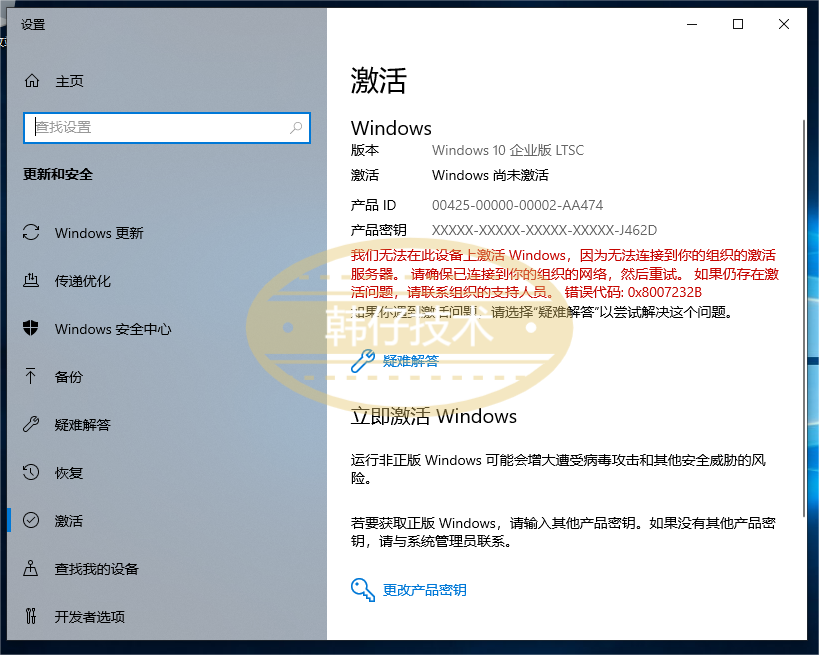Click the 产品密钥 row label
Viewport: 819px width, 655px height.
point(379,230)
